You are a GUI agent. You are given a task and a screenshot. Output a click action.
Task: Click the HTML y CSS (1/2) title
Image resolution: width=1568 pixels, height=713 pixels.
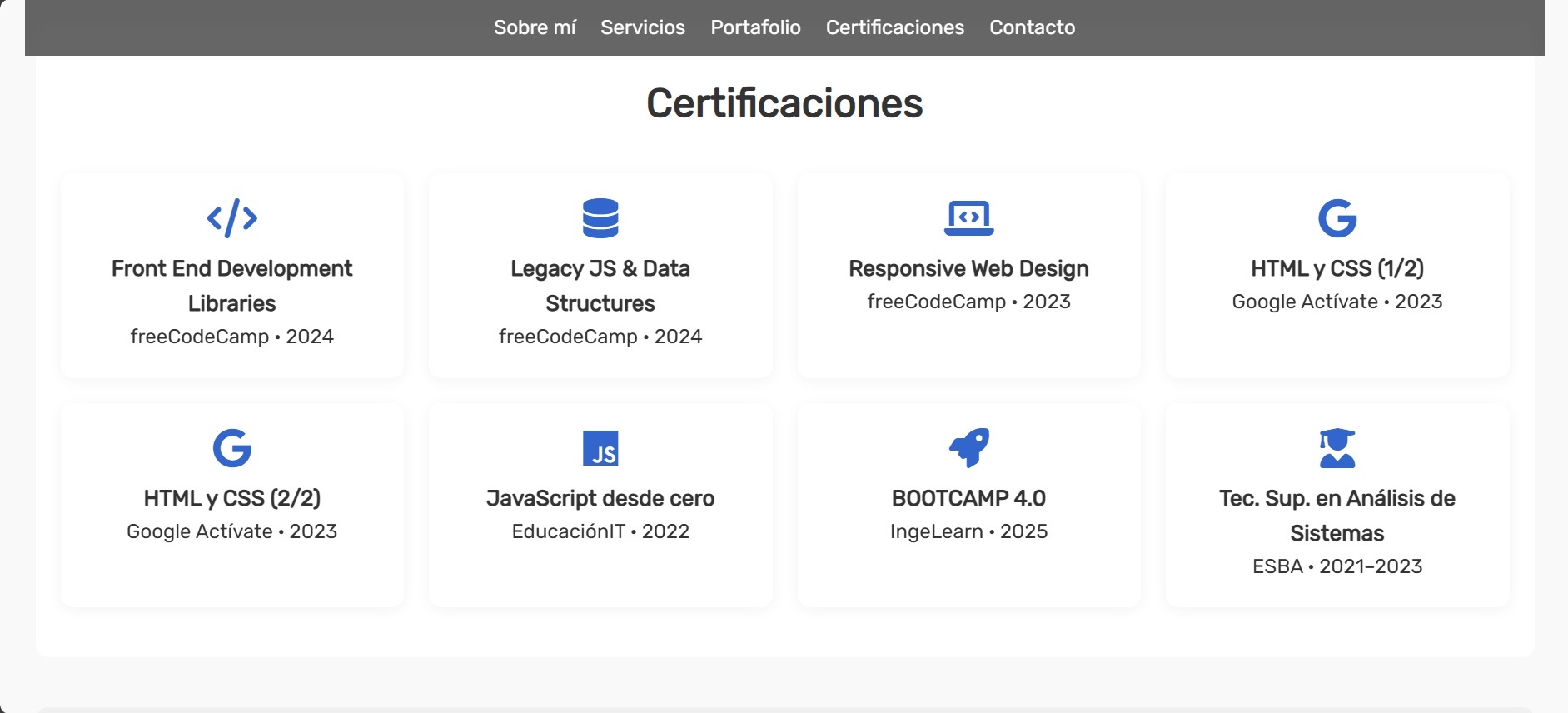coord(1337,268)
